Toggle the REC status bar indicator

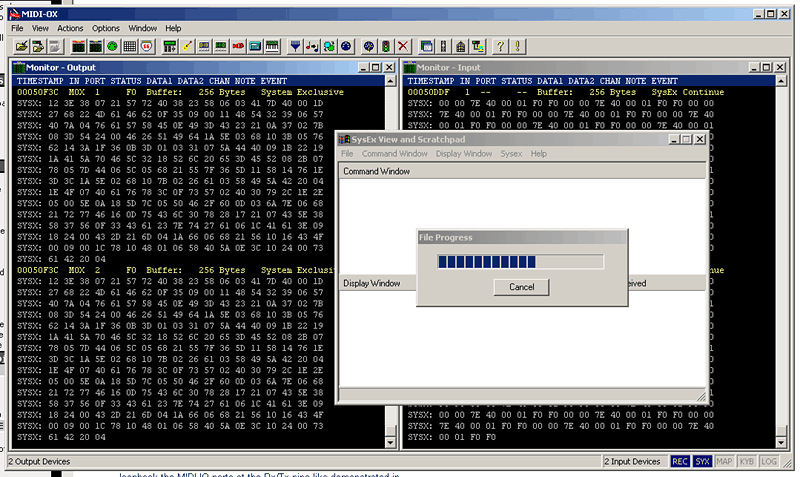(x=680, y=461)
